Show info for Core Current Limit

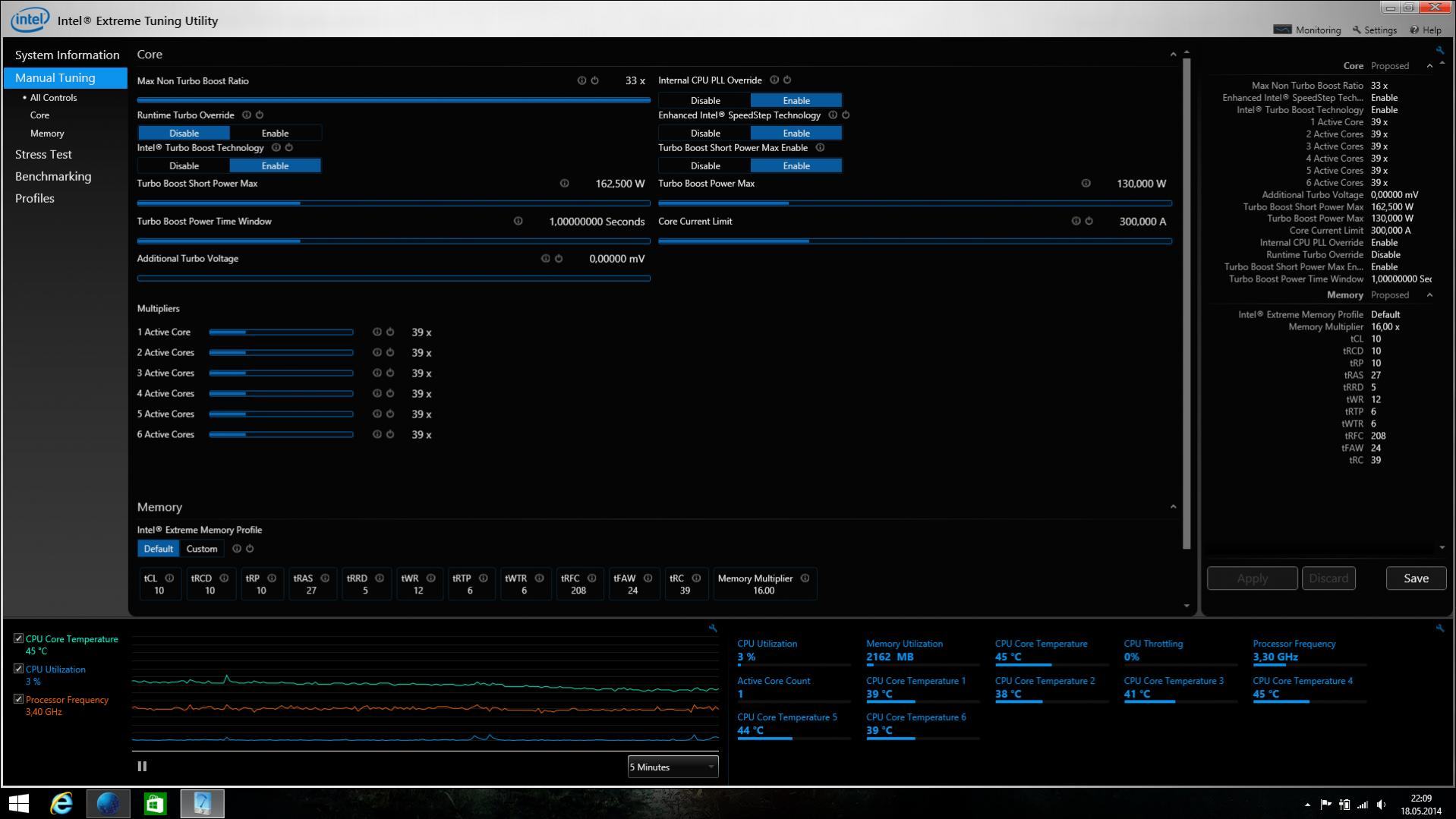pos(1076,222)
